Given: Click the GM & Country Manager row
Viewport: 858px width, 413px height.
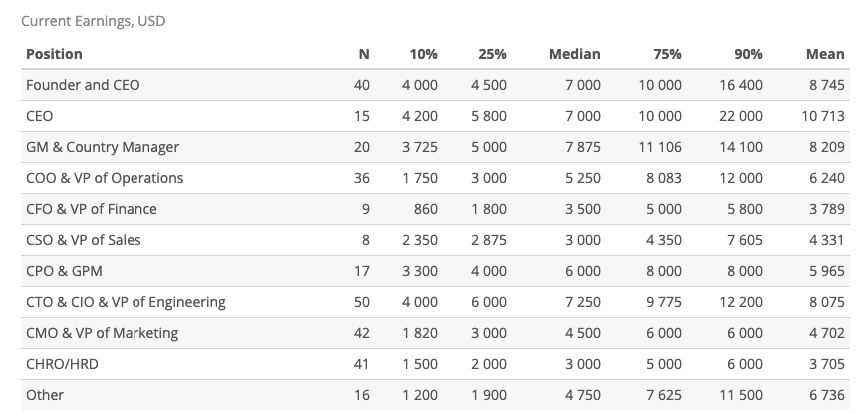Looking at the screenshot, I should (435, 147).
